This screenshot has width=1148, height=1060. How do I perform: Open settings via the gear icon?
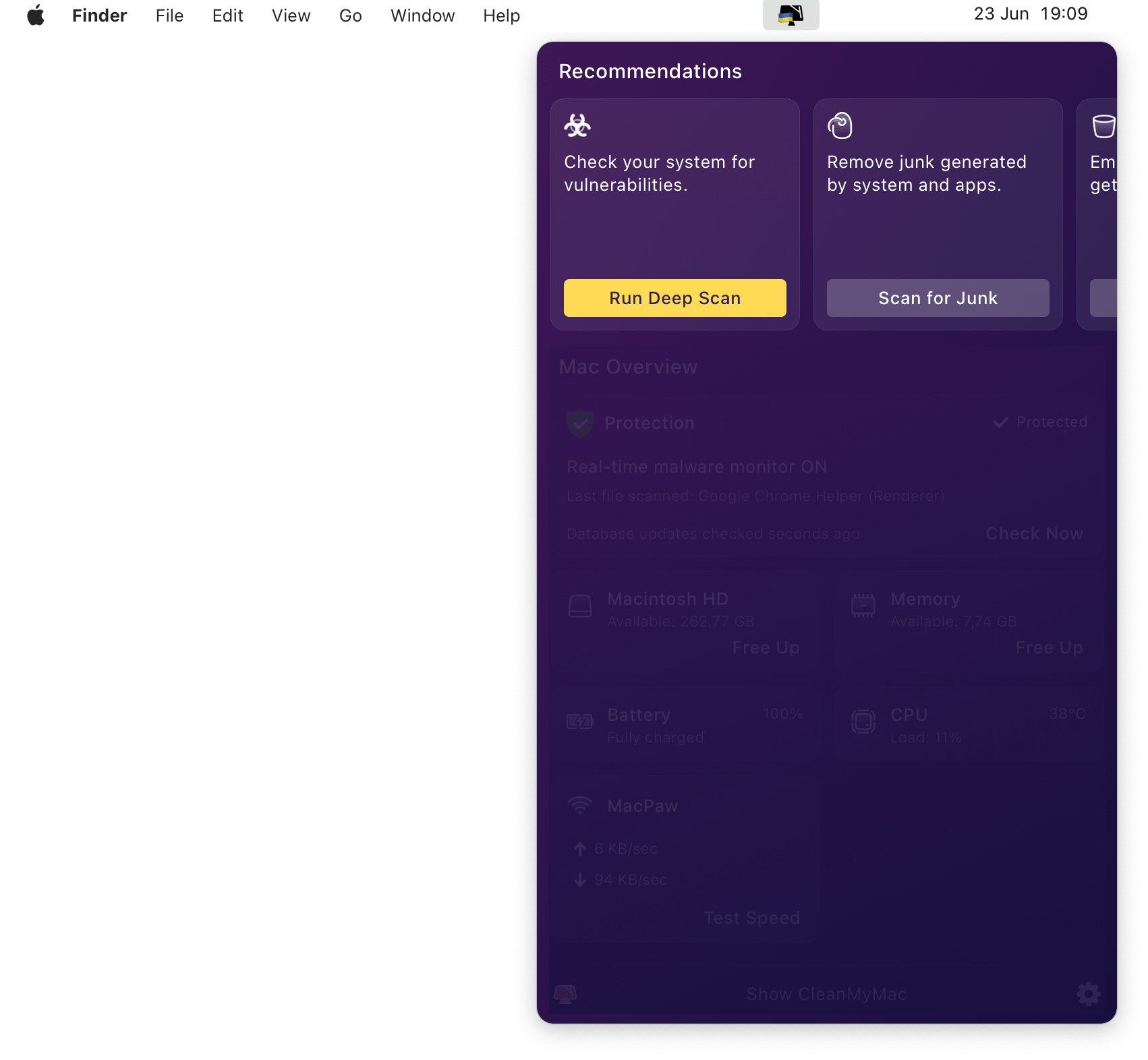[1089, 993]
